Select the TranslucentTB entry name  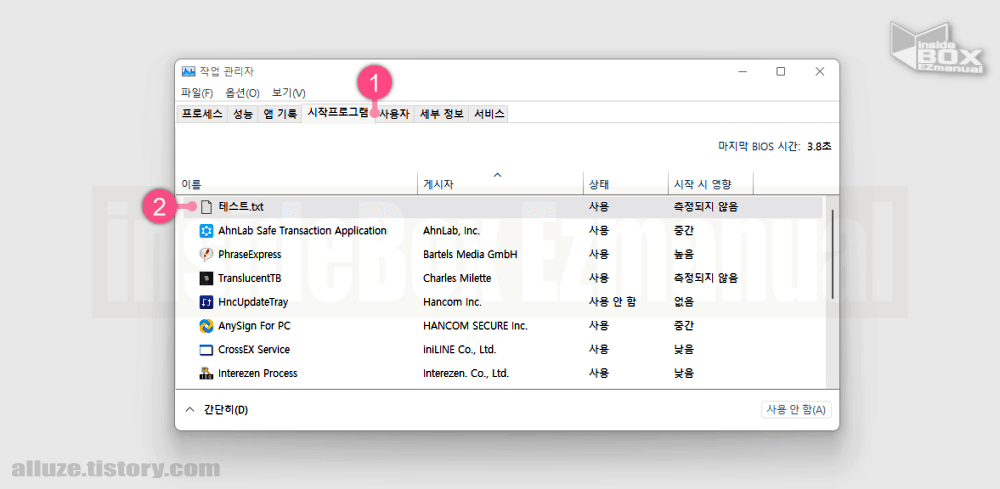[249, 278]
